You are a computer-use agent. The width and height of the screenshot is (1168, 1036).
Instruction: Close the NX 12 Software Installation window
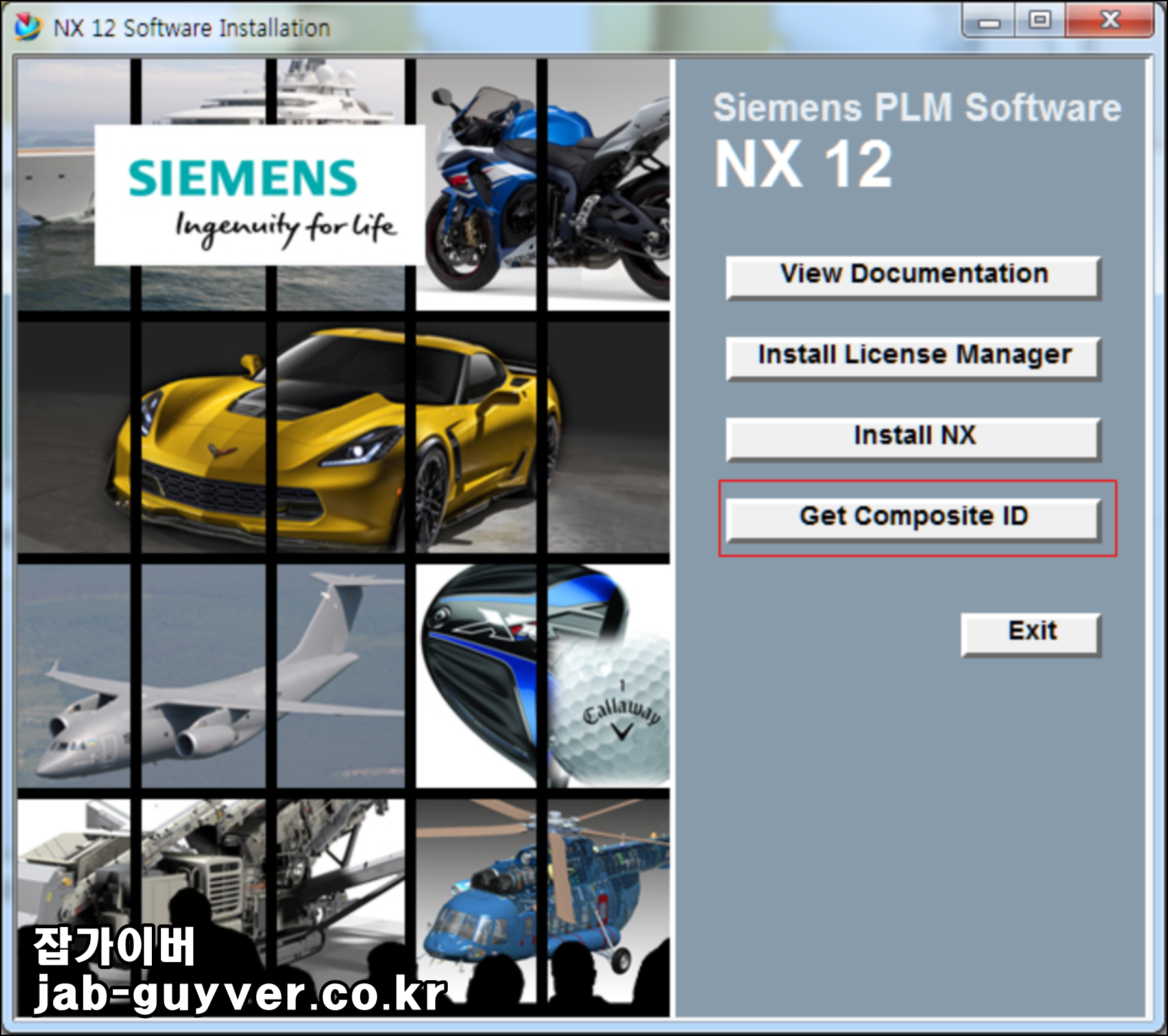tap(1109, 21)
